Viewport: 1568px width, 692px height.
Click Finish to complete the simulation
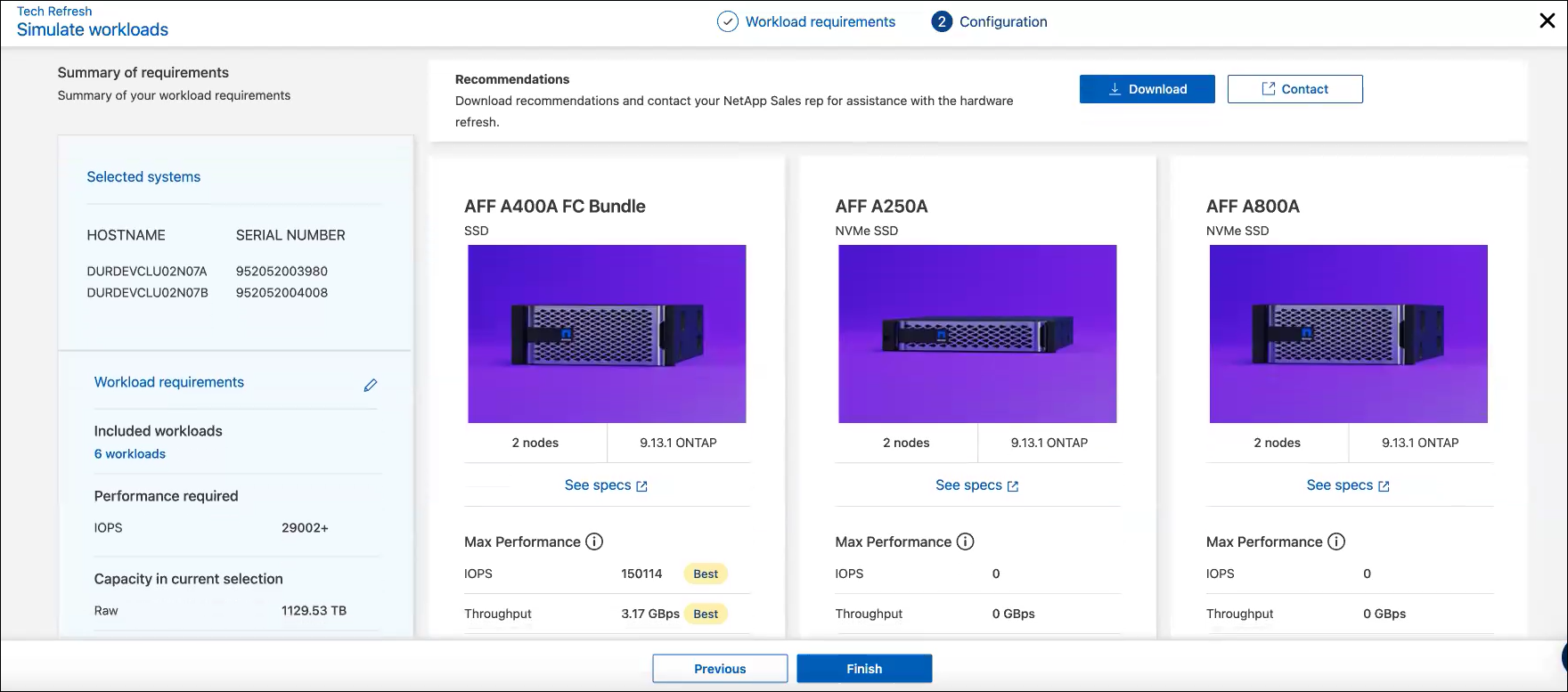pos(864,669)
